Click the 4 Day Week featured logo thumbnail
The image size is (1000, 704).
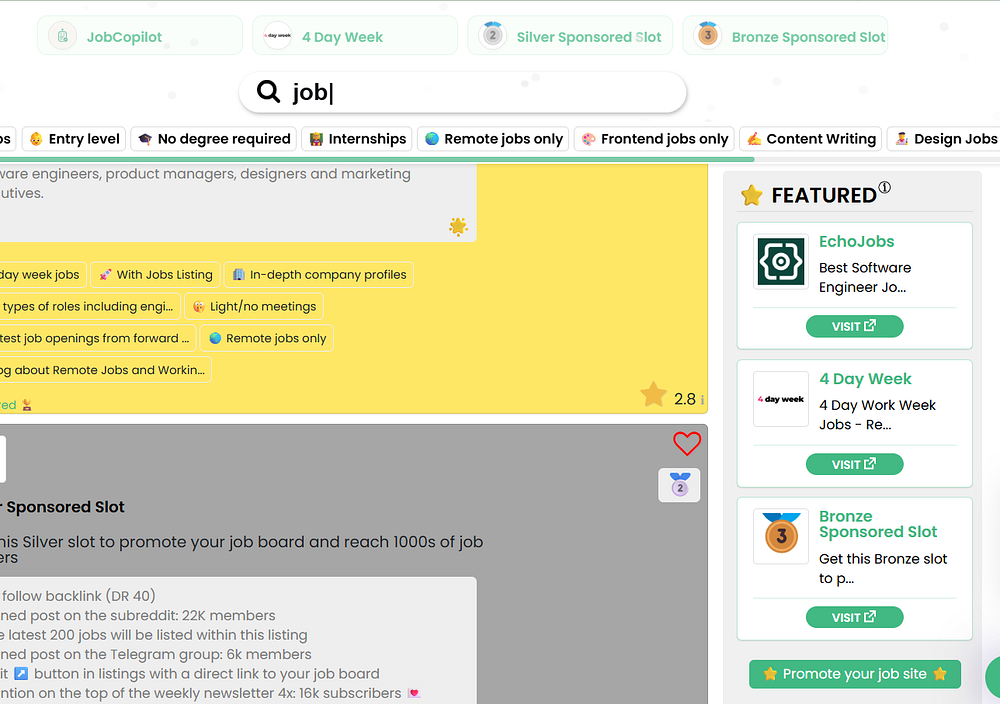(781, 399)
